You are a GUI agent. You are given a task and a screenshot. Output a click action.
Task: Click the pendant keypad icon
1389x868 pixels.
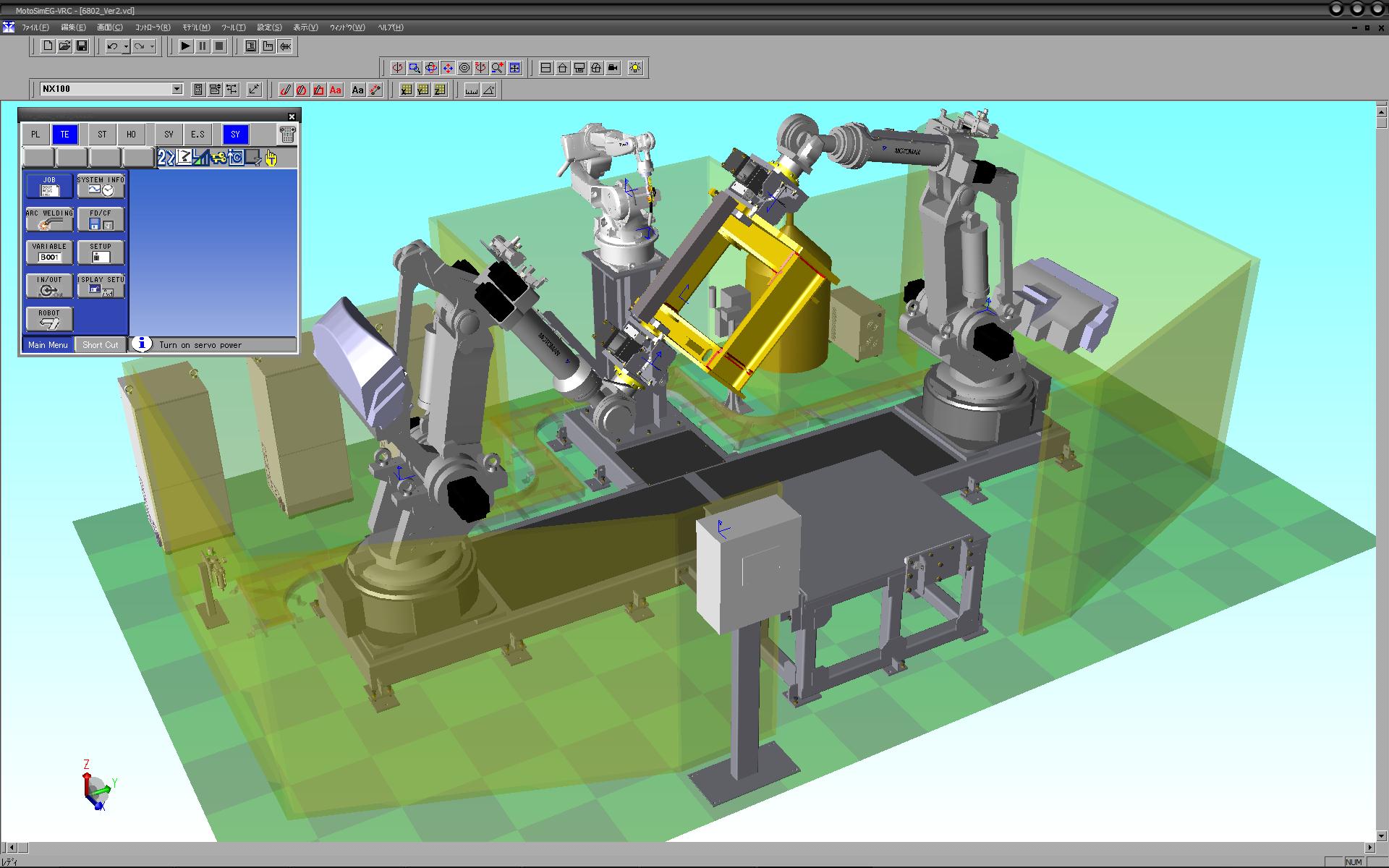click(287, 135)
